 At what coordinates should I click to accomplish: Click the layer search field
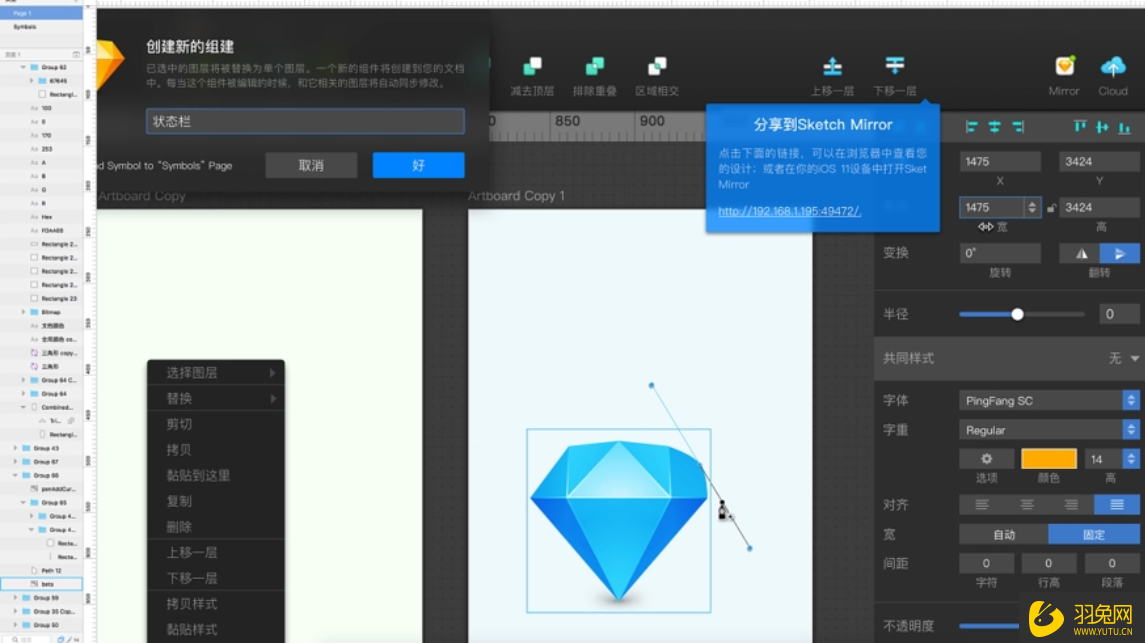click(x=28, y=639)
